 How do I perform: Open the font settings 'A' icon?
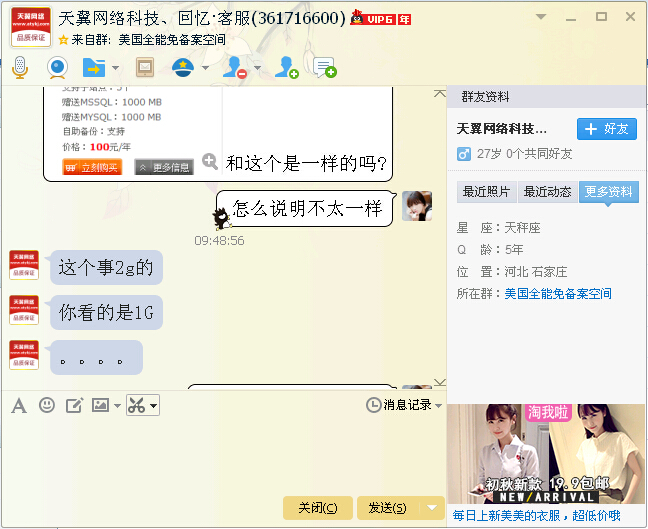[18, 405]
